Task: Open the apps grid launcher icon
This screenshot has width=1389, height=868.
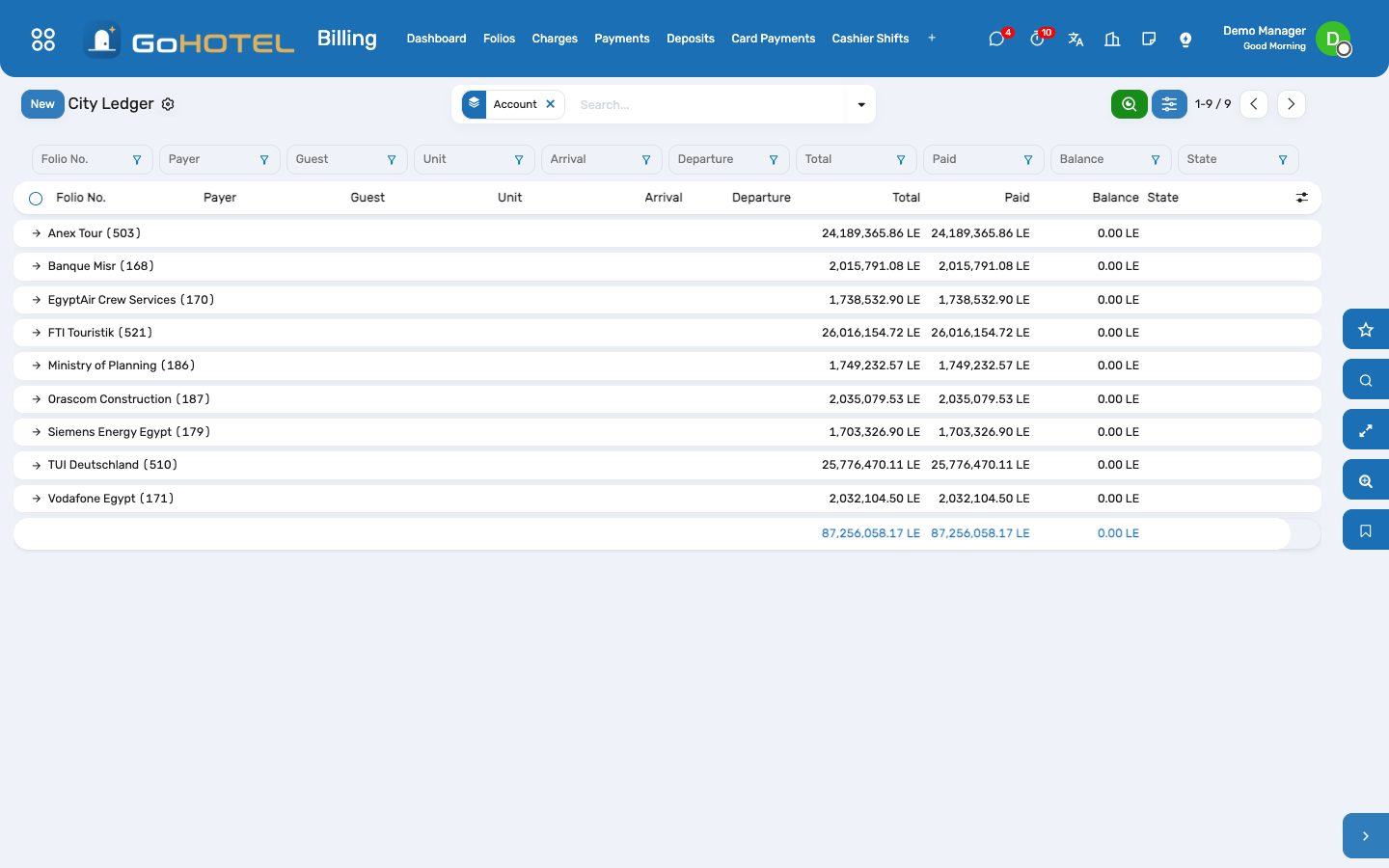Action: (43, 39)
